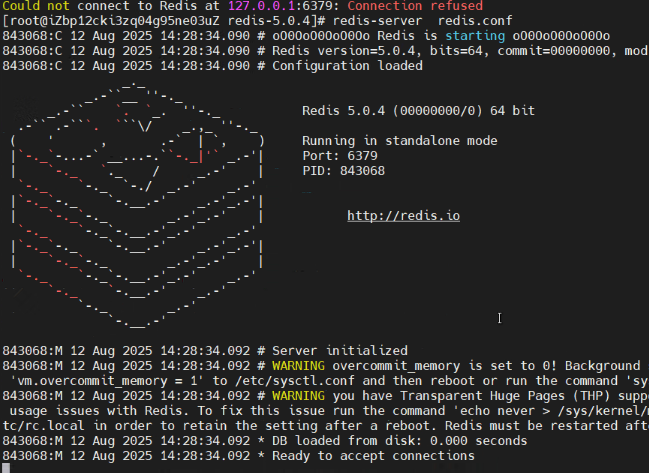The image size is (649, 473).
Task: Click 'Ready to accept connections' line
Action: point(238,456)
